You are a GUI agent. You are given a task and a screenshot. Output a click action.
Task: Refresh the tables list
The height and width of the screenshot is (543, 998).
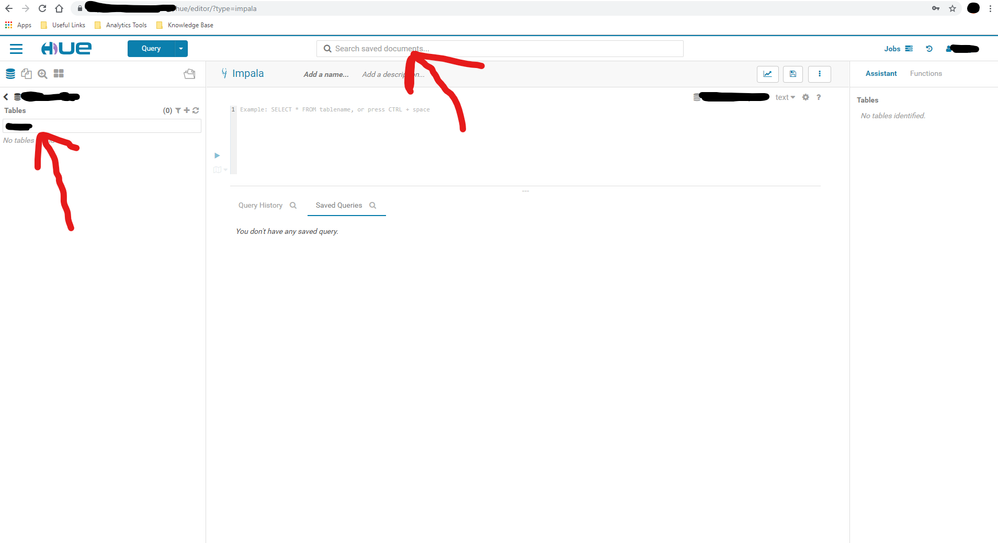[196, 110]
